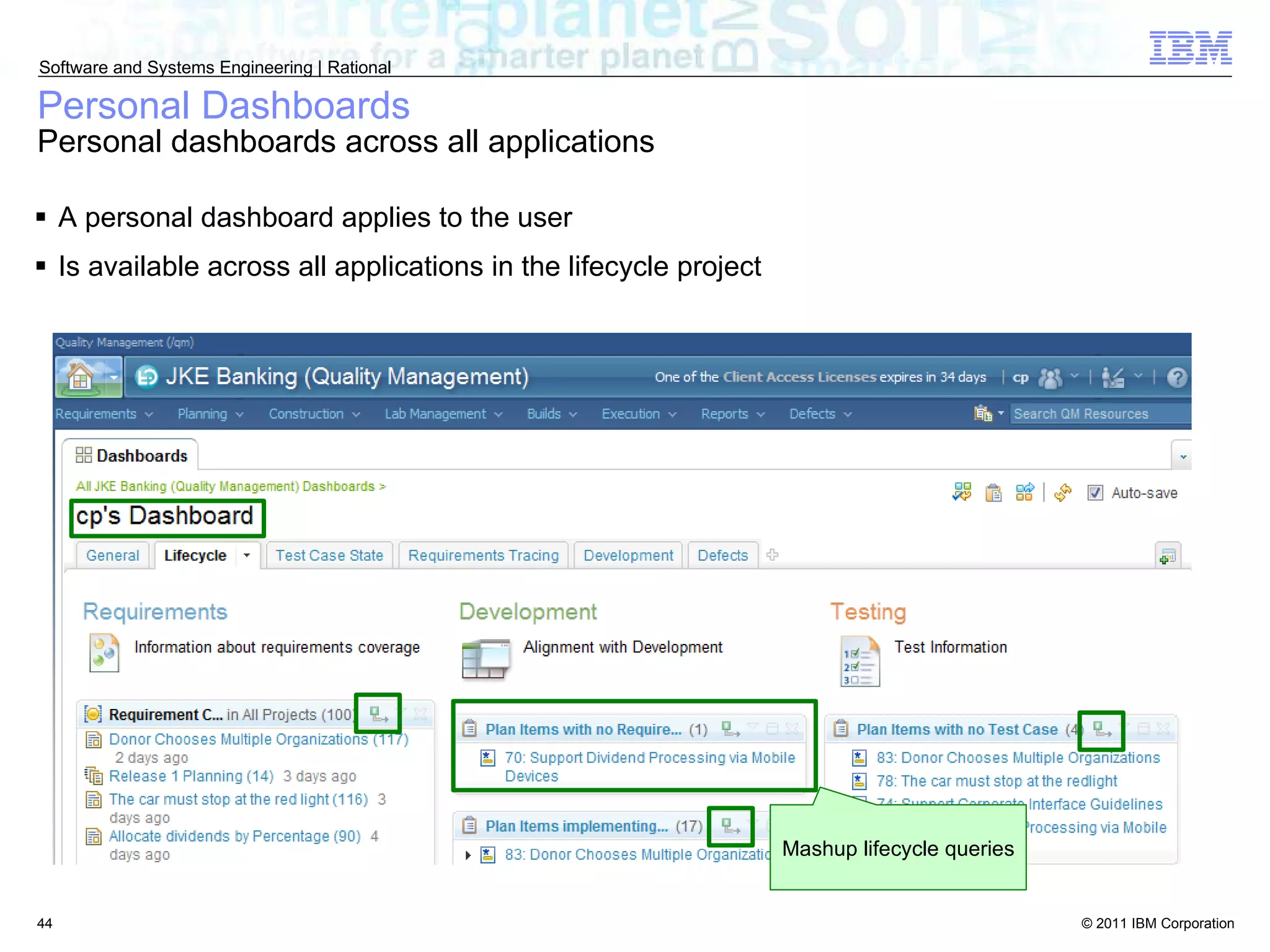Click the Add Widget icon
1270x952 pixels.
click(x=1168, y=556)
